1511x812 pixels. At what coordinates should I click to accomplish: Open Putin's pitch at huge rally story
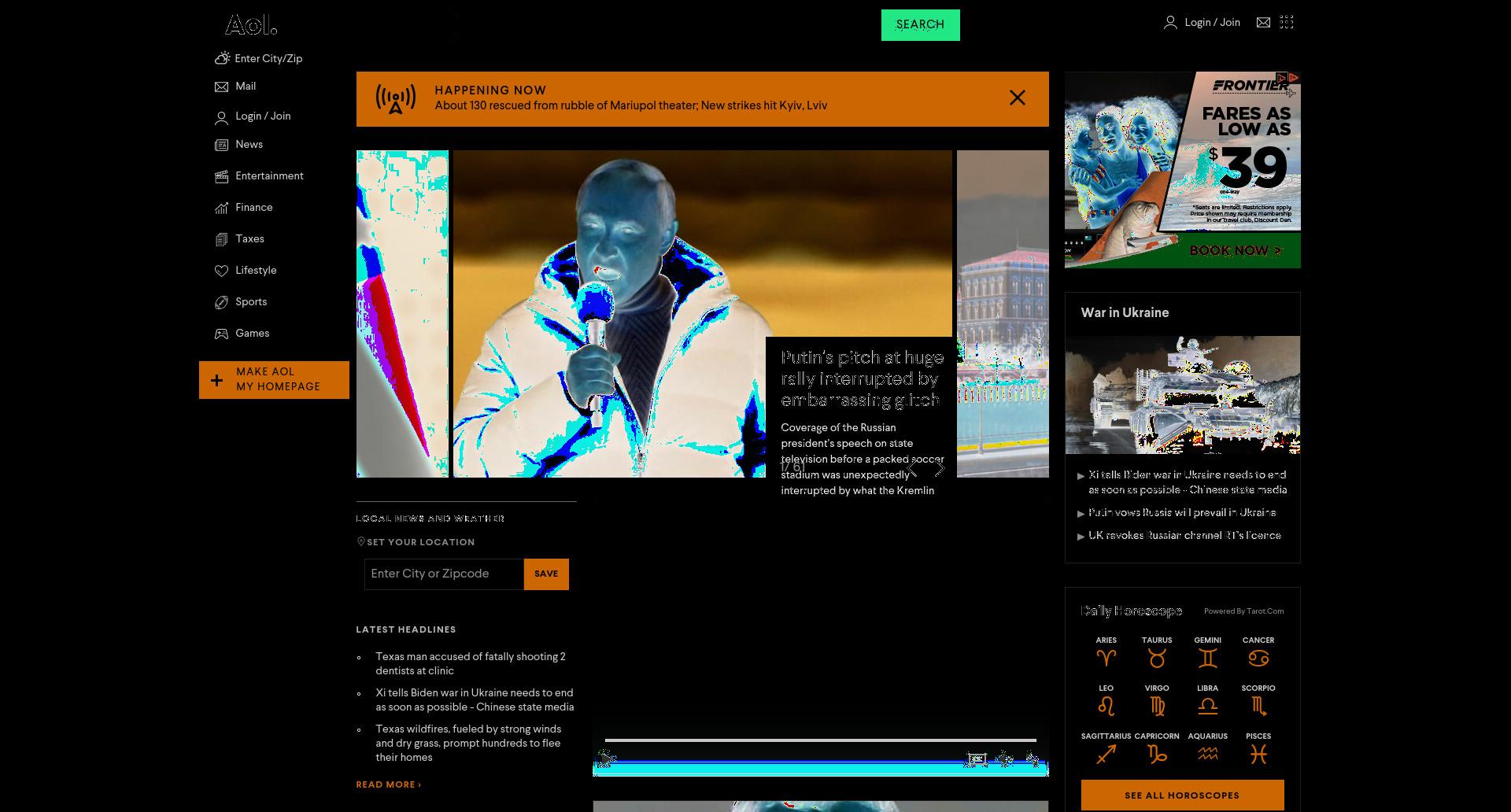coord(862,378)
